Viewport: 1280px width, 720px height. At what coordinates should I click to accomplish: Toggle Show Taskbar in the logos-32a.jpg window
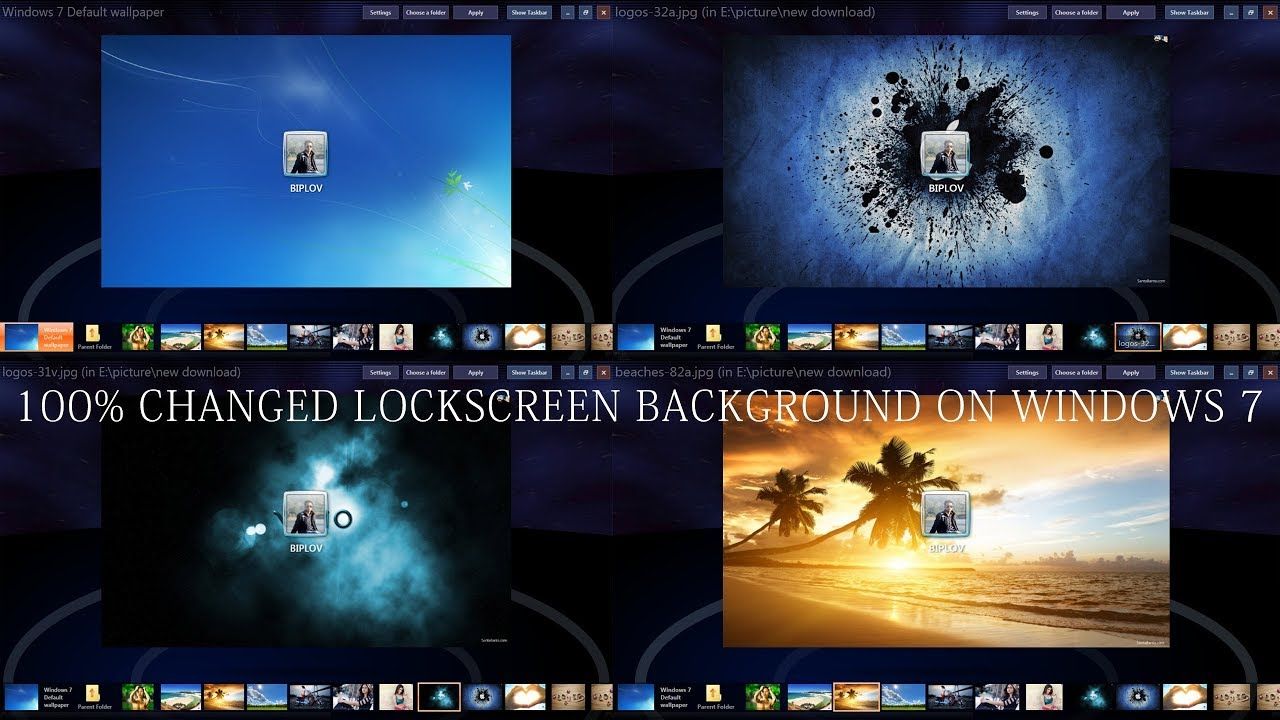pos(1188,12)
